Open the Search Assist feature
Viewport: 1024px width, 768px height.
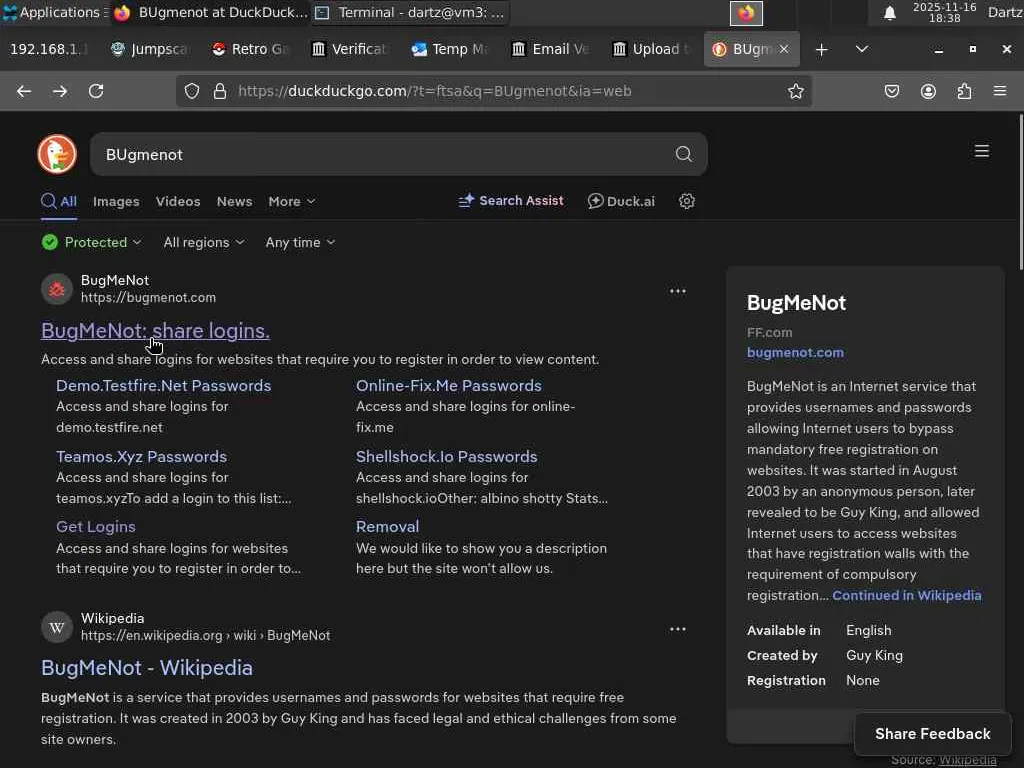(511, 201)
